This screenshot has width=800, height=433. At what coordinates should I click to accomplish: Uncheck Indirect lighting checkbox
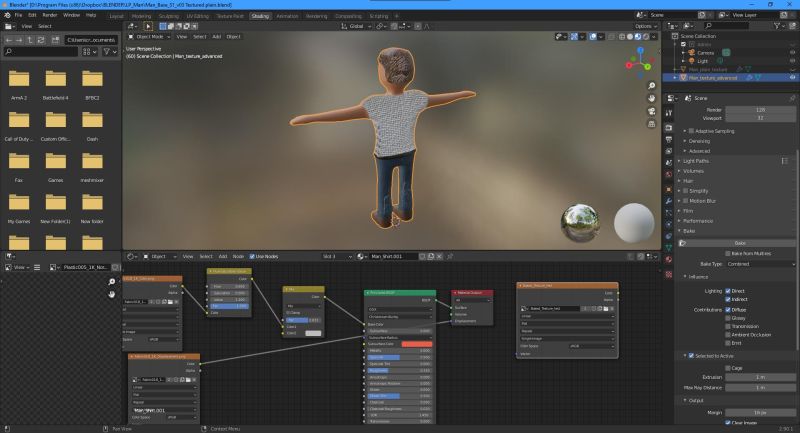pos(728,299)
